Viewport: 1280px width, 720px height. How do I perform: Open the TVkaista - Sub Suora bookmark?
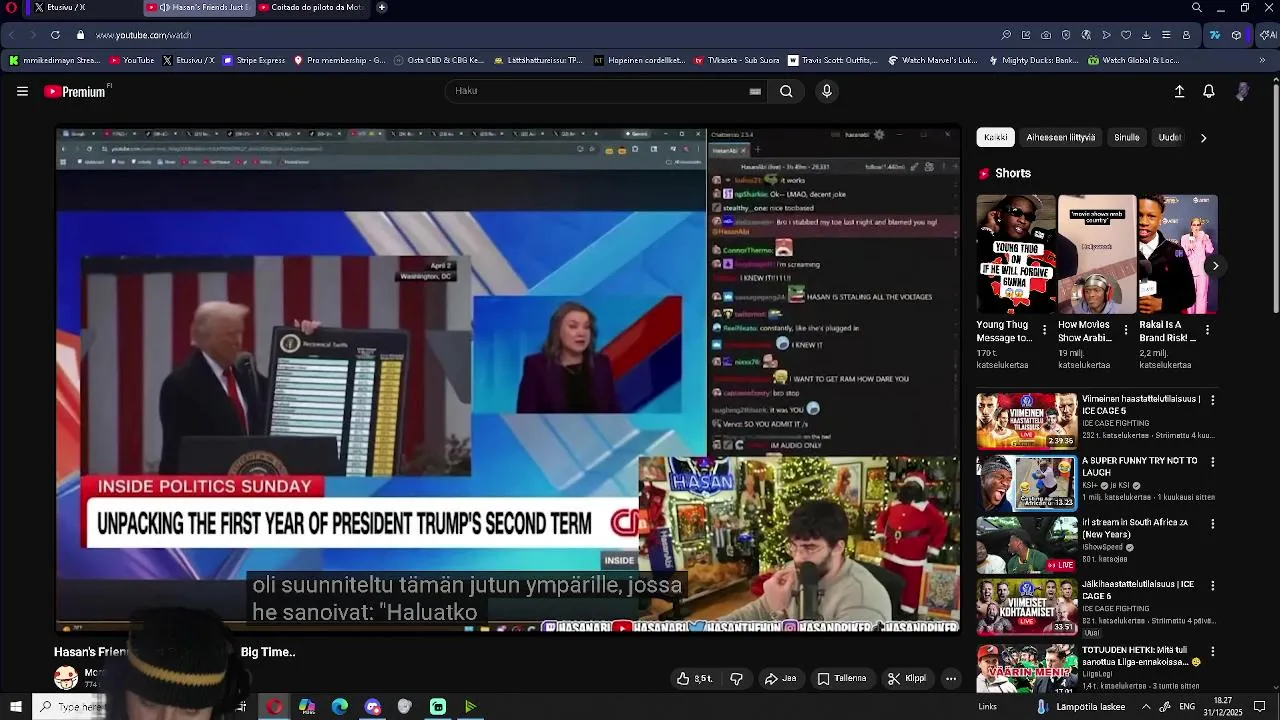pos(736,60)
